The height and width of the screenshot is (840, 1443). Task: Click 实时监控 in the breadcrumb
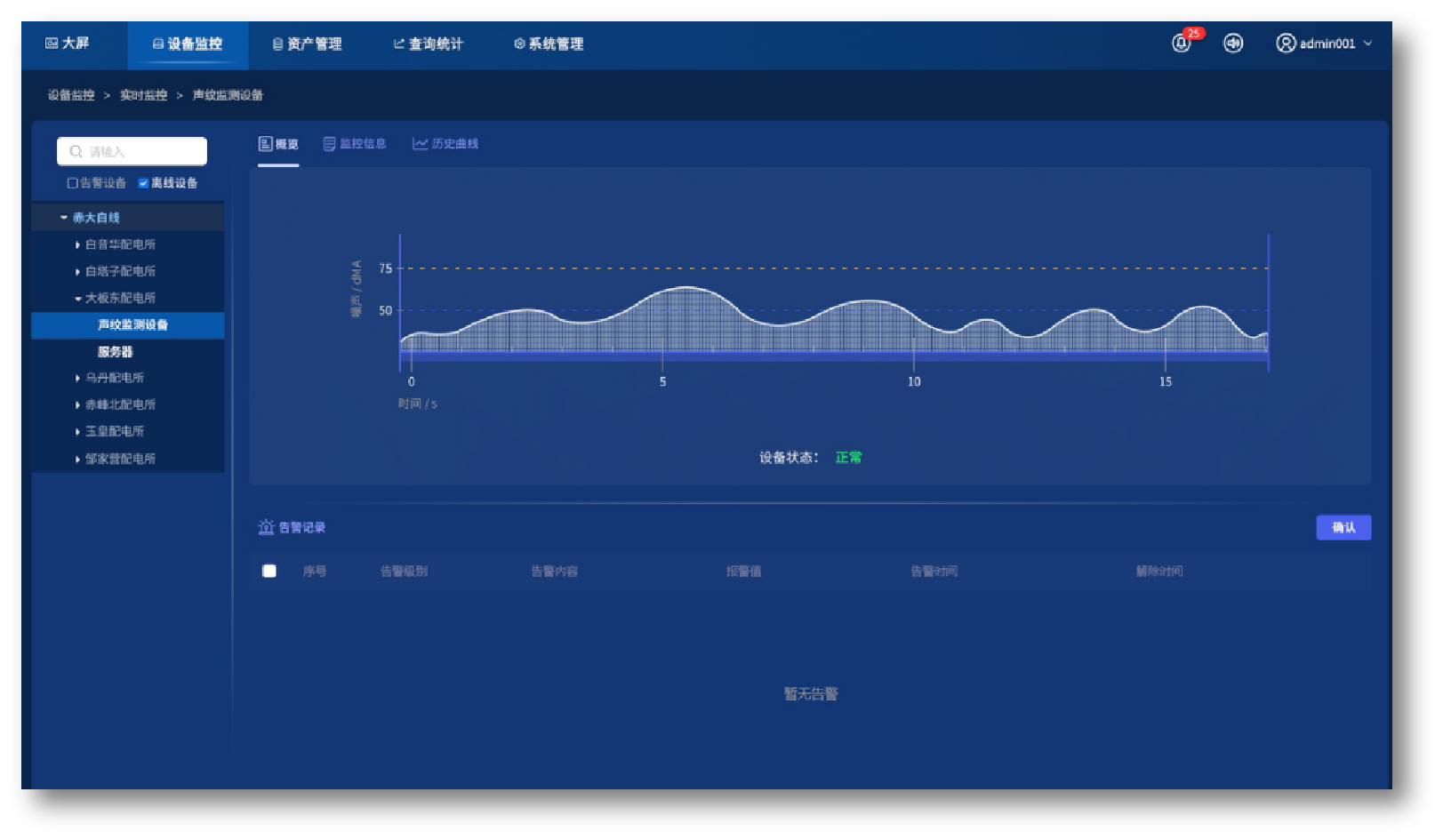pos(143,95)
